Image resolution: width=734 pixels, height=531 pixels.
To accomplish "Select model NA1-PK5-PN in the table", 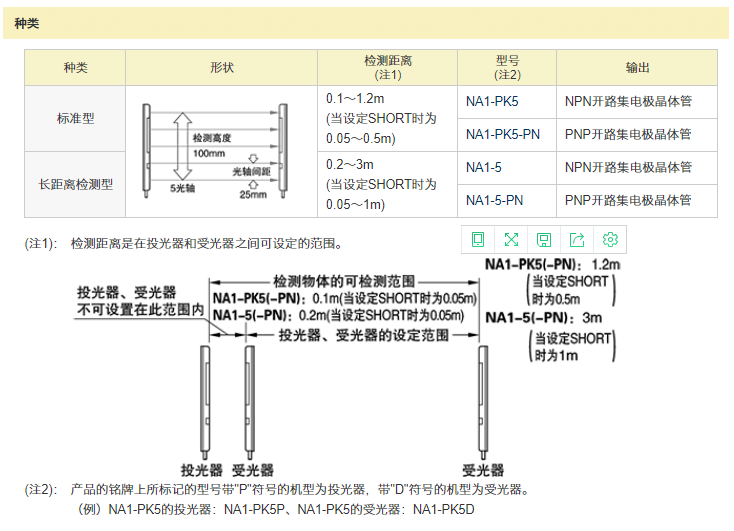I will (x=503, y=135).
